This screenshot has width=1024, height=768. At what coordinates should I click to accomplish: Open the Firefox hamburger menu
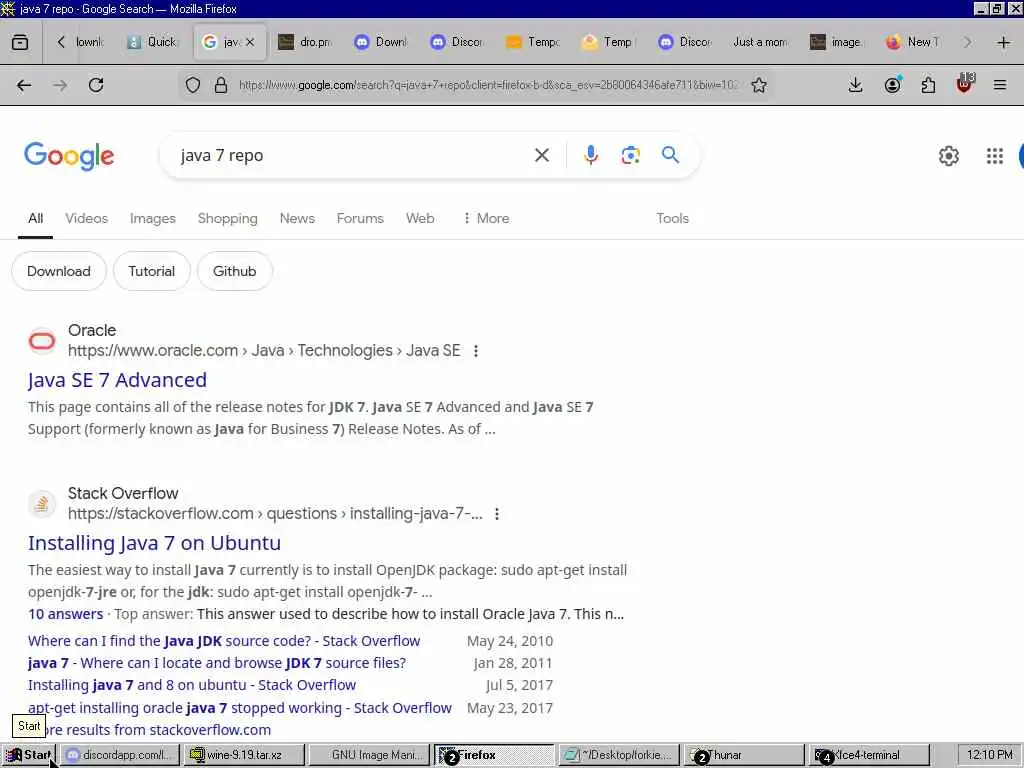tap(1000, 85)
